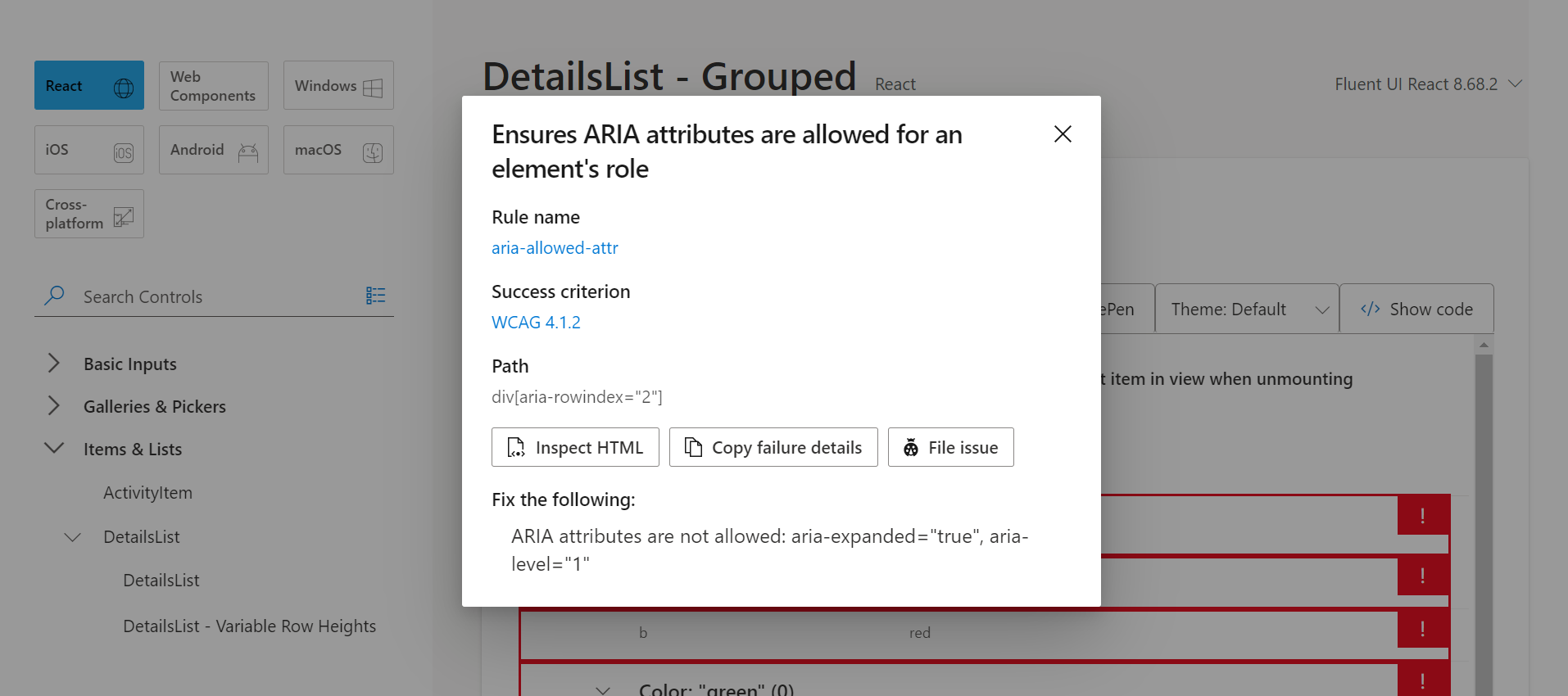Screen dimensions: 1568x696
Task: Toggle the list view icon beside search
Action: (375, 296)
